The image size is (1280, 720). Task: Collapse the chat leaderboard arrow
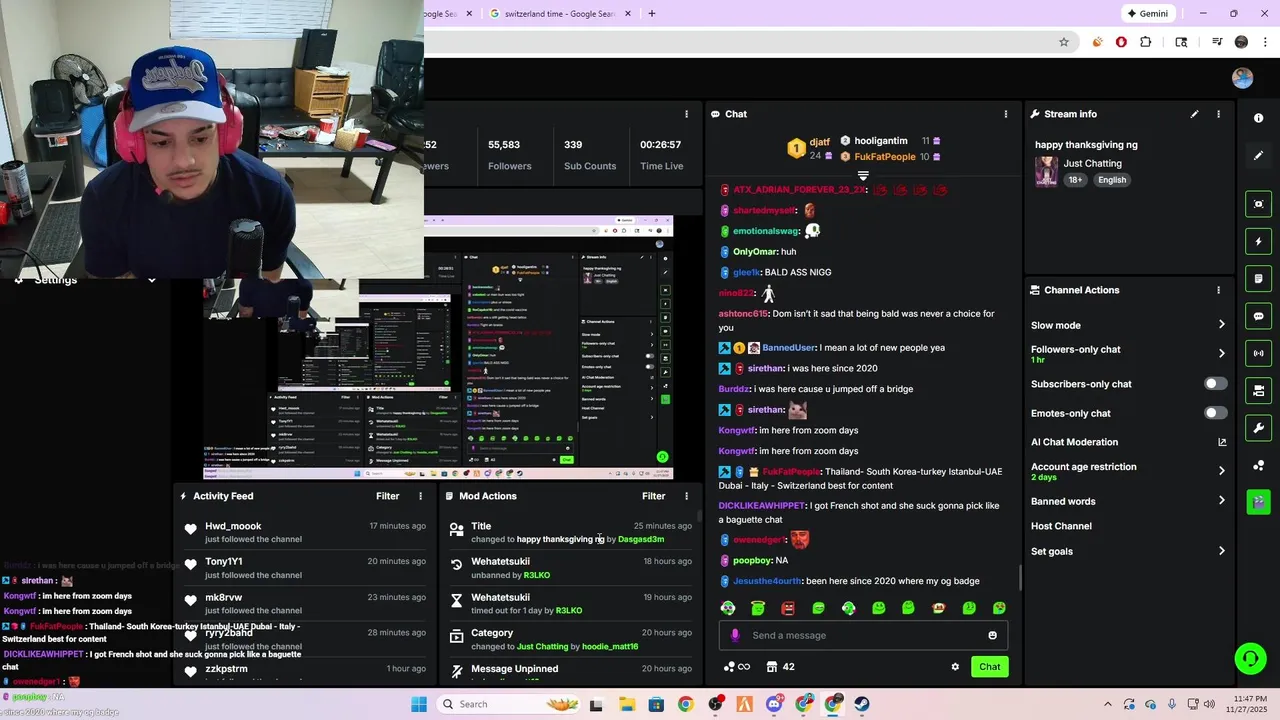point(863,176)
